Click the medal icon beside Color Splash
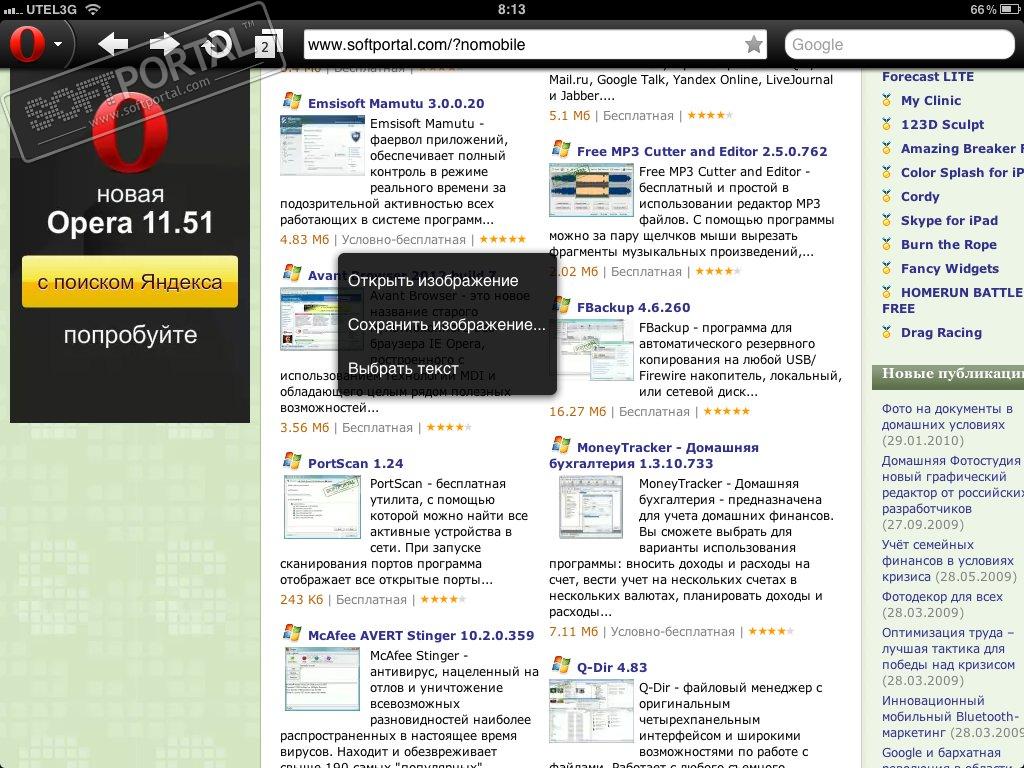 886,172
